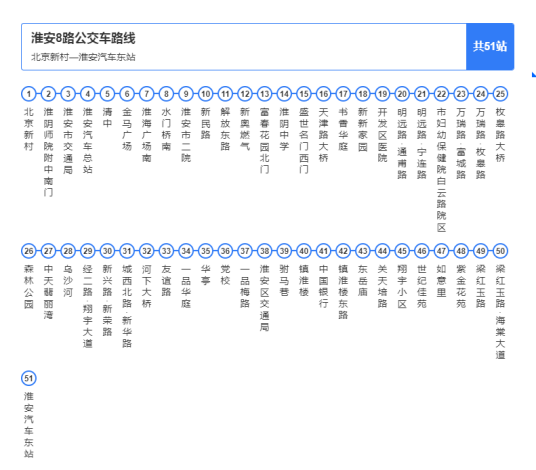Select station circle number 28
Image resolution: width=536 pixels, height=470 pixels.
68,251
